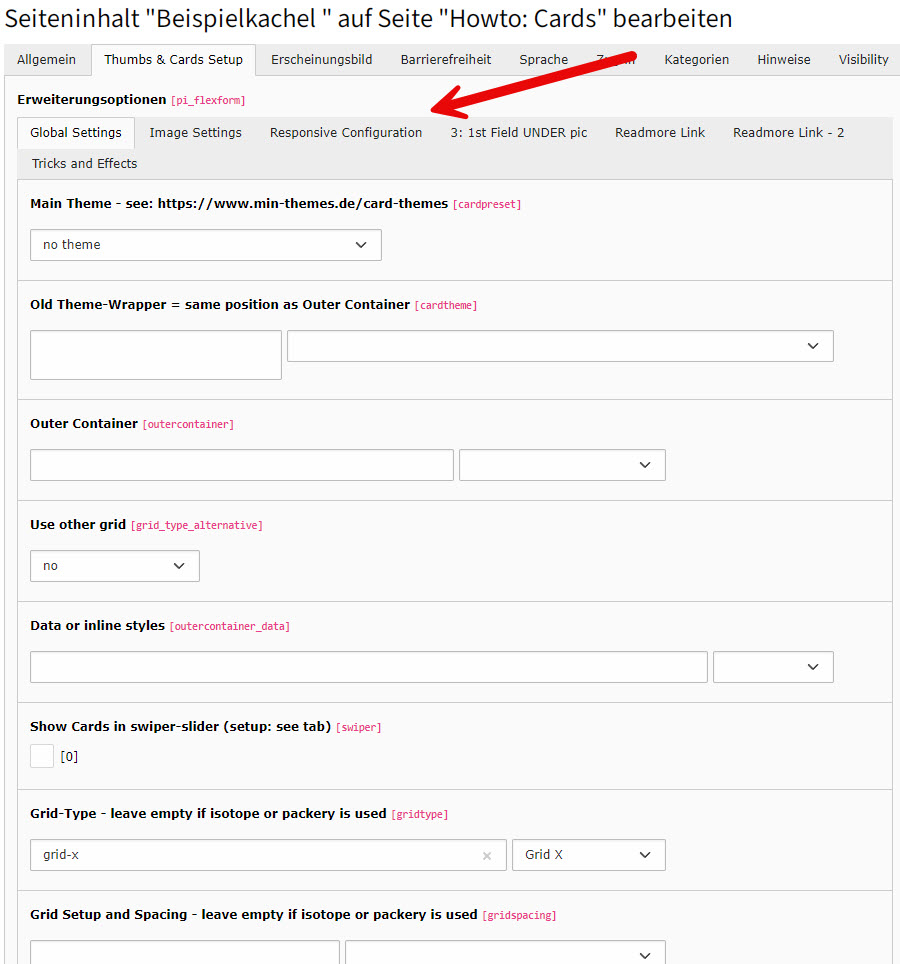Open the Responsive Configuration tab
This screenshot has width=900, height=964.
(346, 133)
